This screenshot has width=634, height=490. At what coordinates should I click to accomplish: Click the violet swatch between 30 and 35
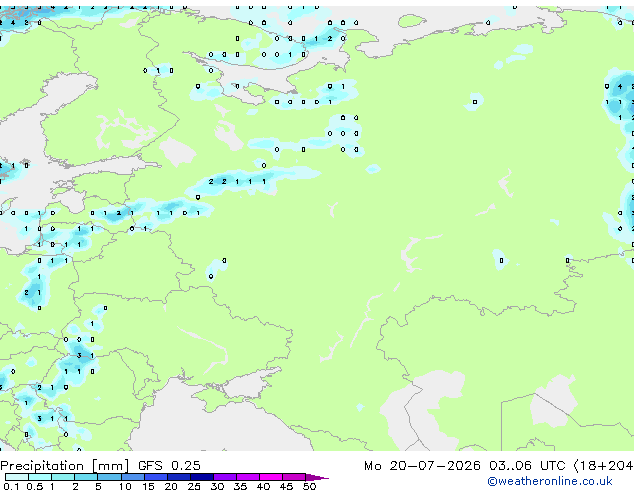point(225,477)
